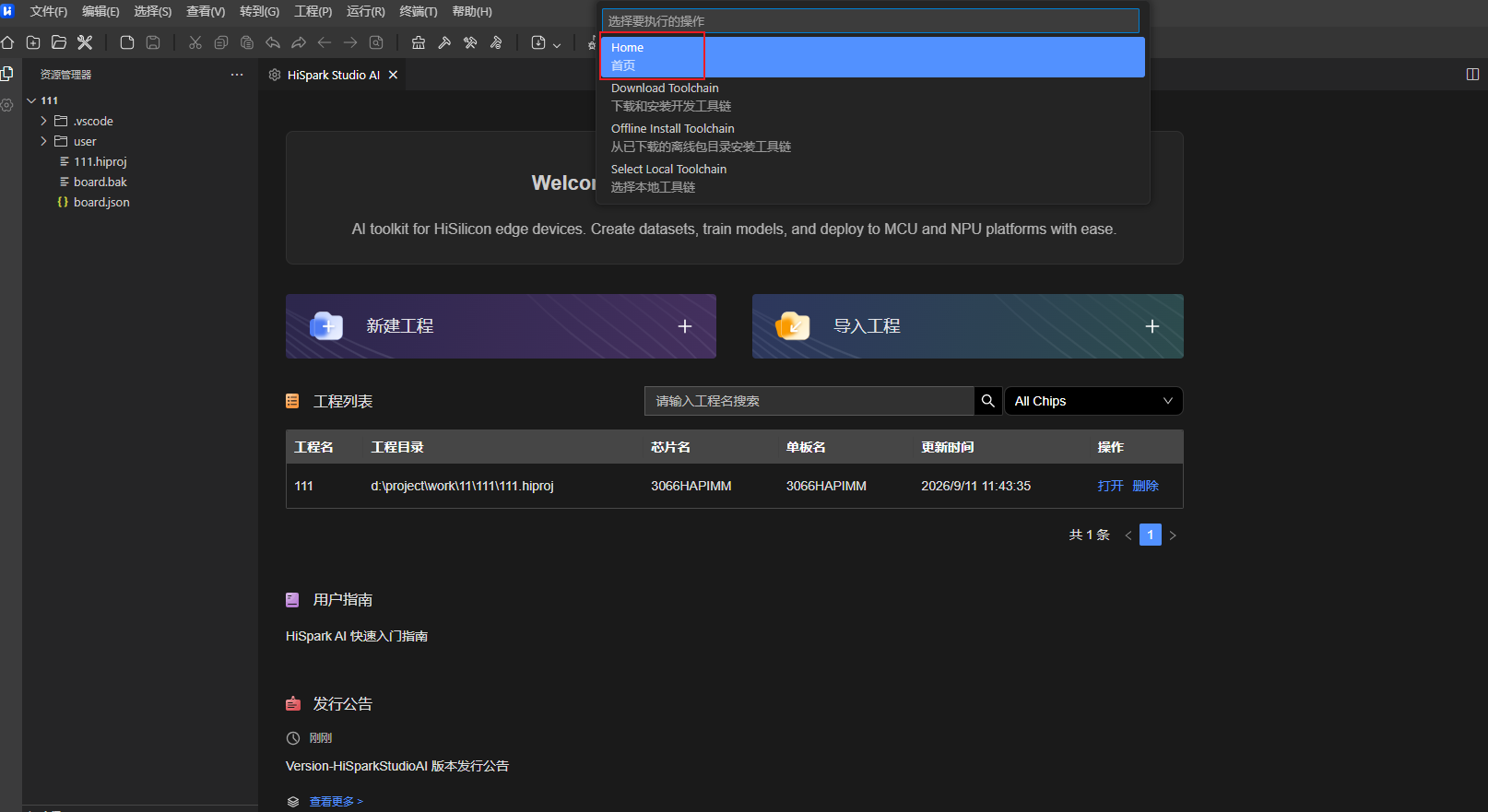
Task: Select Download Toolchain in command list
Action: [873, 98]
